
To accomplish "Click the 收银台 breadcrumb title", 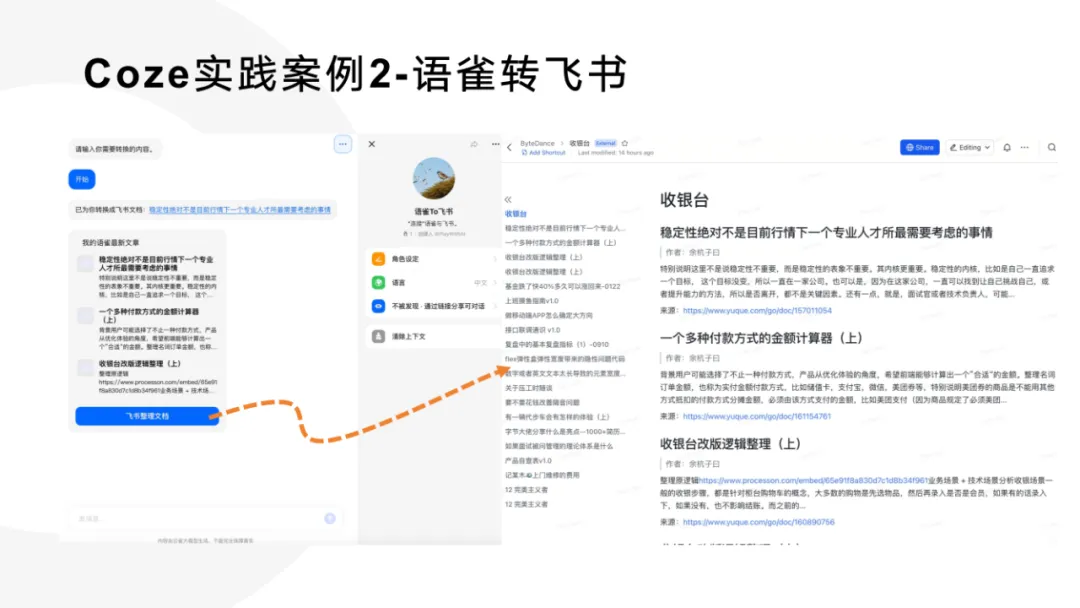I will point(579,143).
